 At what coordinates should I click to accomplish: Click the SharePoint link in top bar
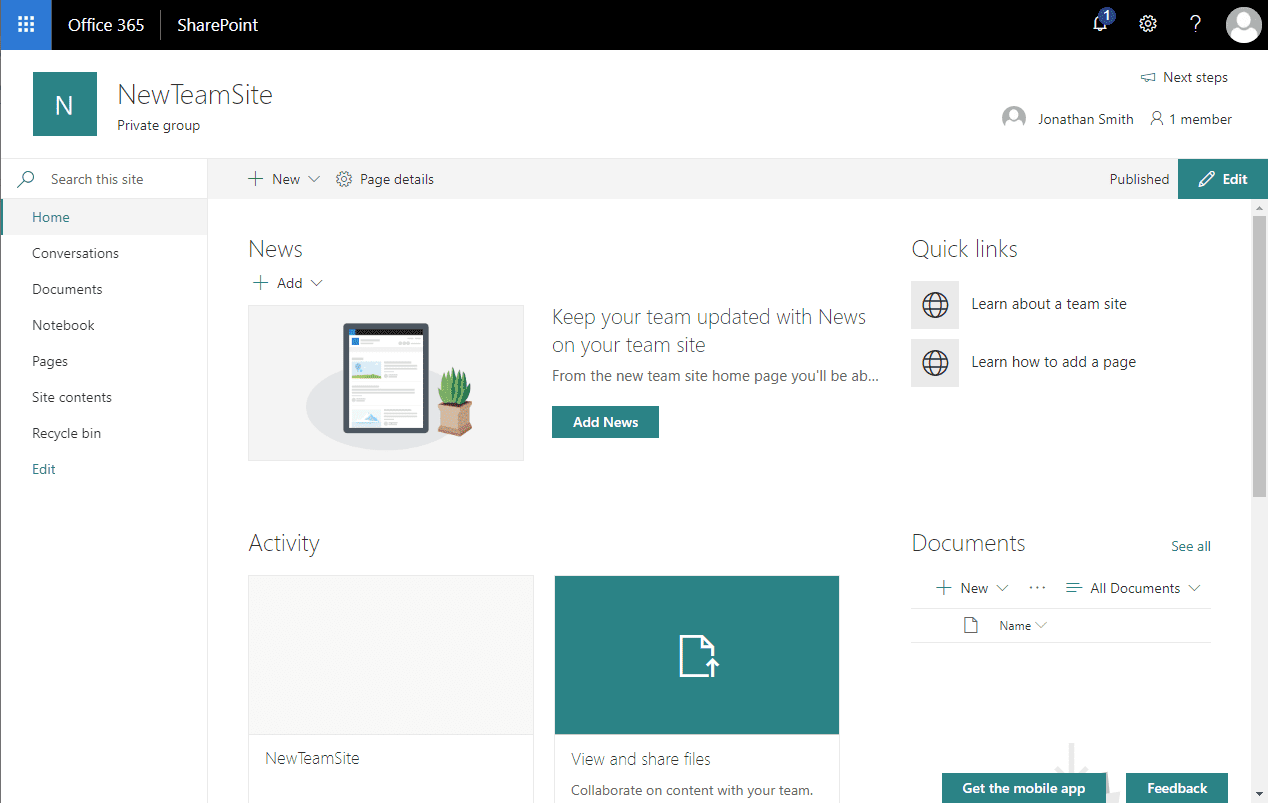point(217,25)
